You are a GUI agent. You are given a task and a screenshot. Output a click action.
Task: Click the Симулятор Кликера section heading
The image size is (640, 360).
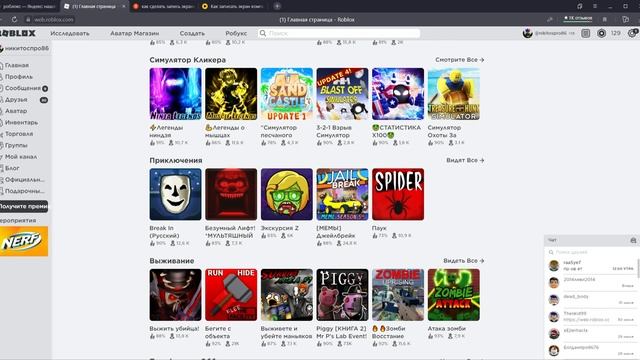tap(187, 60)
